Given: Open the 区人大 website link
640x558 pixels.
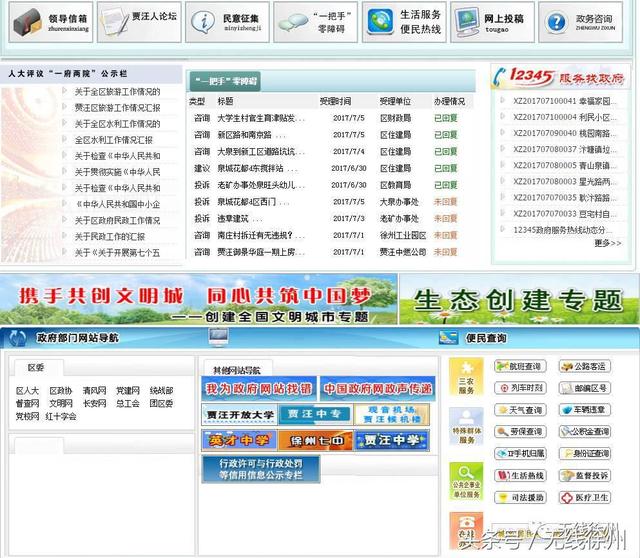Looking at the screenshot, I should (x=27, y=391).
